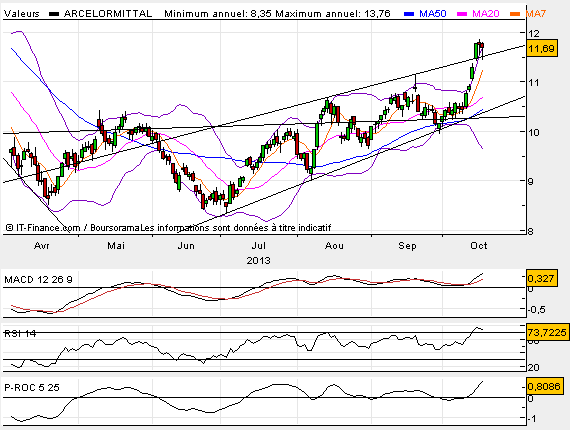Click the ARCELORMITTAL stock name label

[x=108, y=14]
